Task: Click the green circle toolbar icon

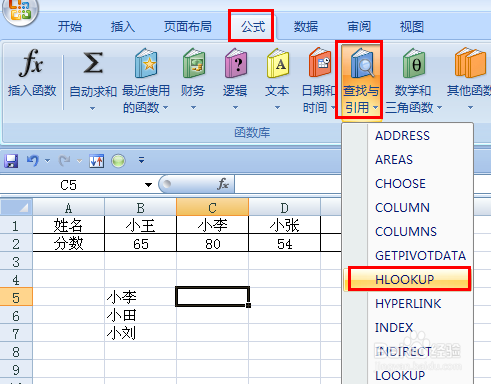Action: [118, 161]
